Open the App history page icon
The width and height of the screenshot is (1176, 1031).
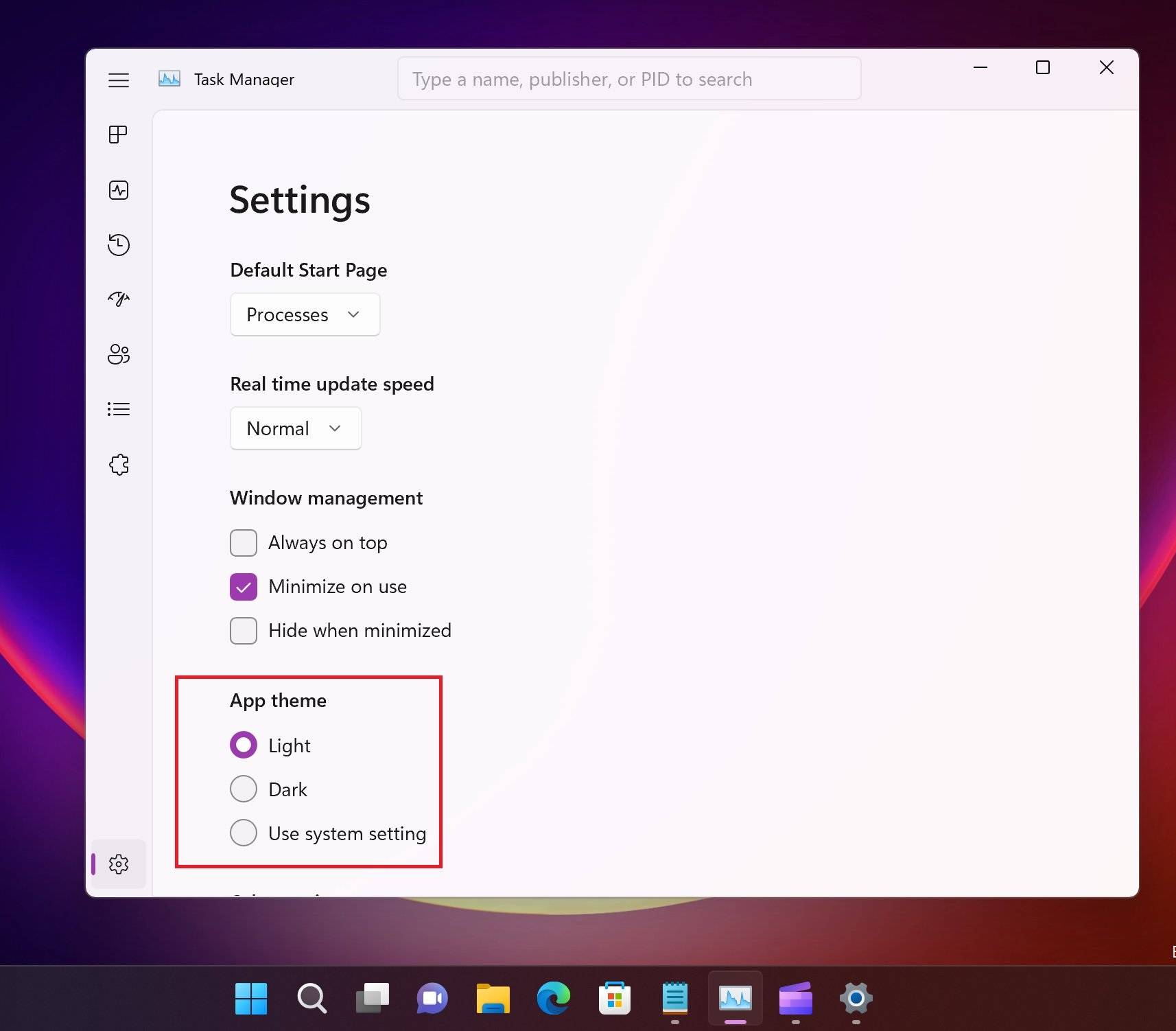point(118,244)
